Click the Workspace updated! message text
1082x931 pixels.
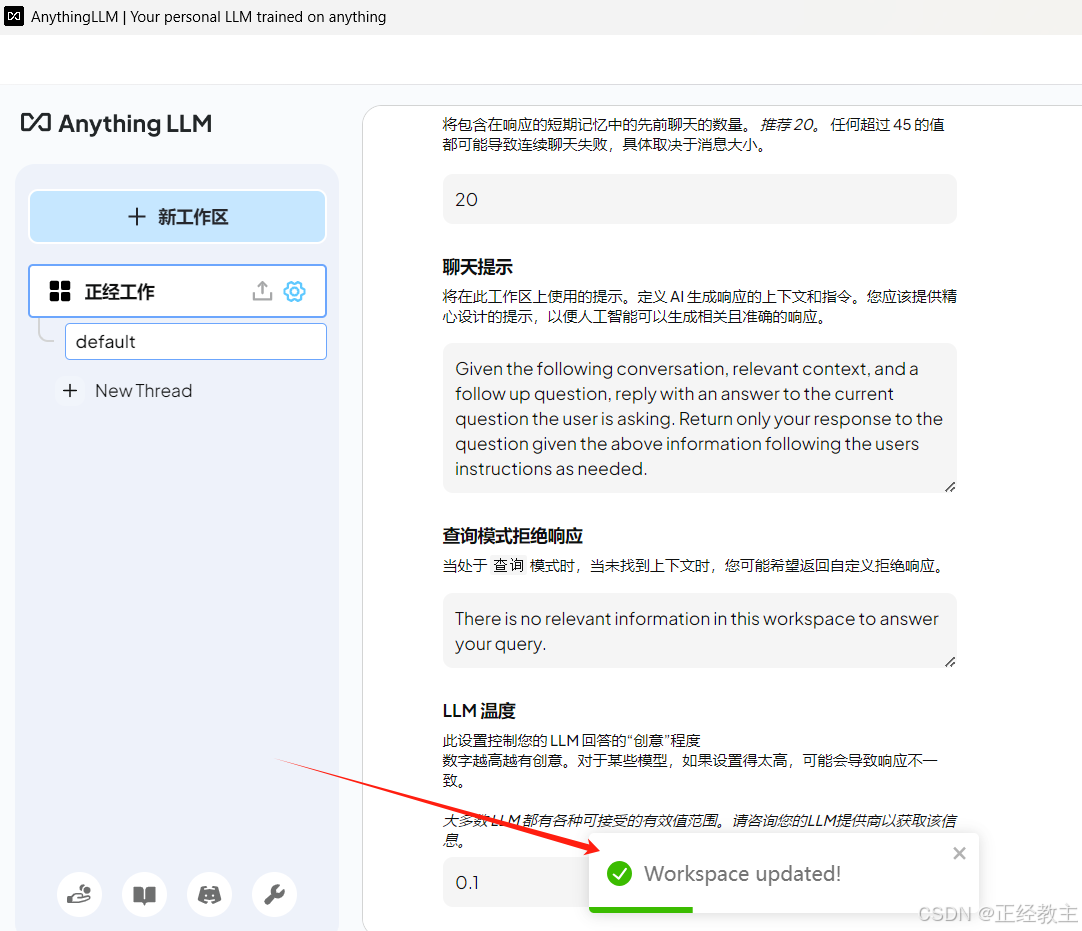(742, 874)
